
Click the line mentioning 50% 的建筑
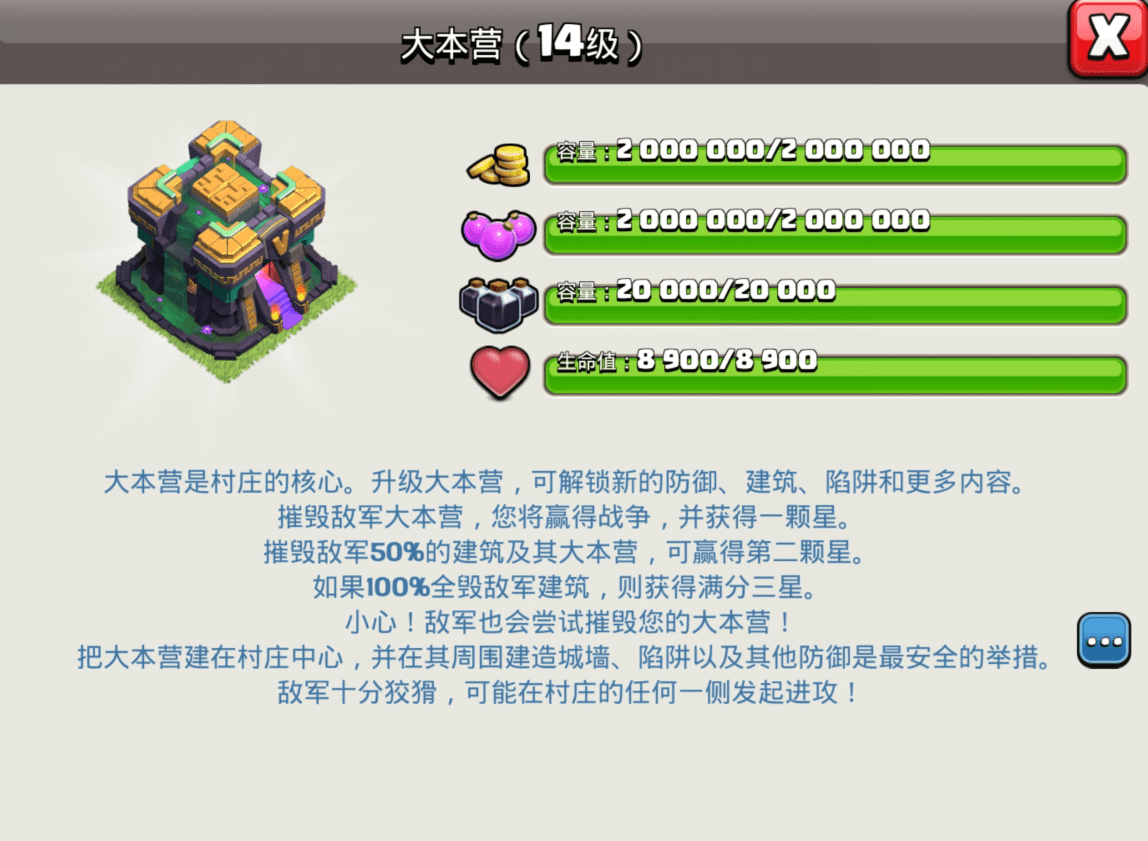pos(564,552)
